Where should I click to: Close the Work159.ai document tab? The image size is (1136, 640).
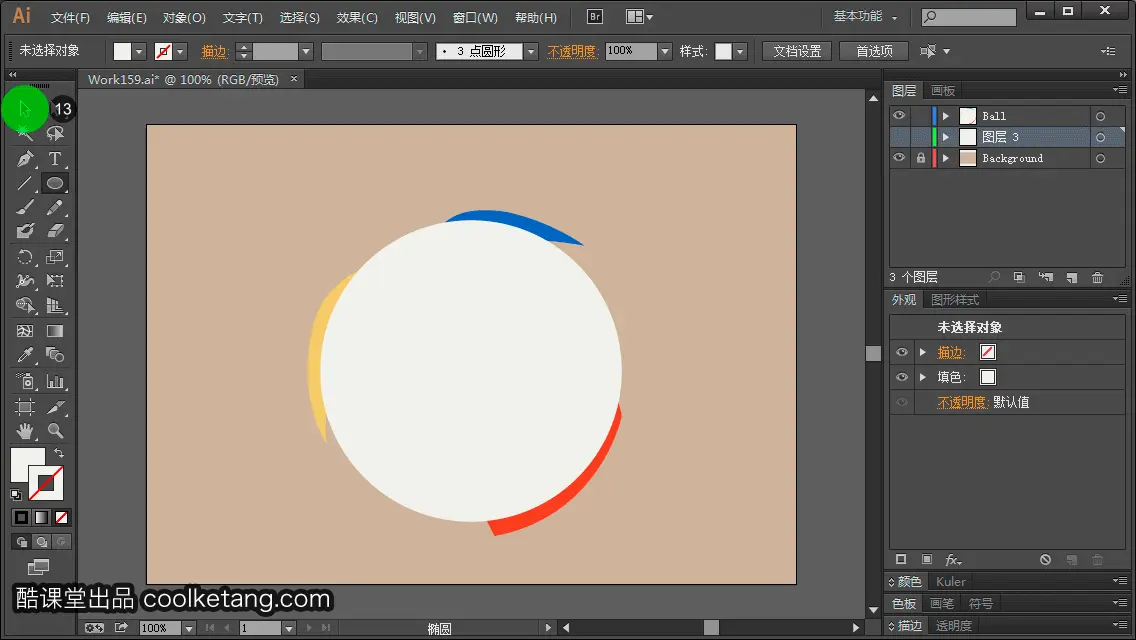(293, 79)
